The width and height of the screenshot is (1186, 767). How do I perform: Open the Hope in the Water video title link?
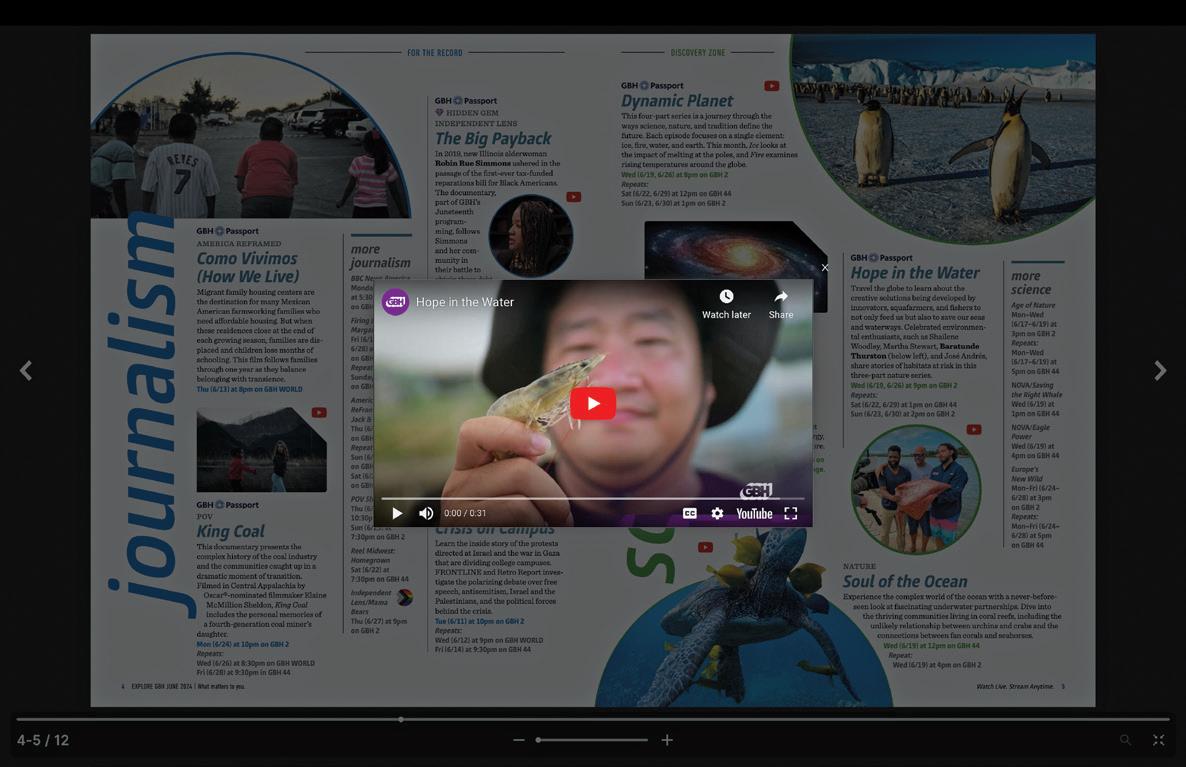click(x=464, y=302)
